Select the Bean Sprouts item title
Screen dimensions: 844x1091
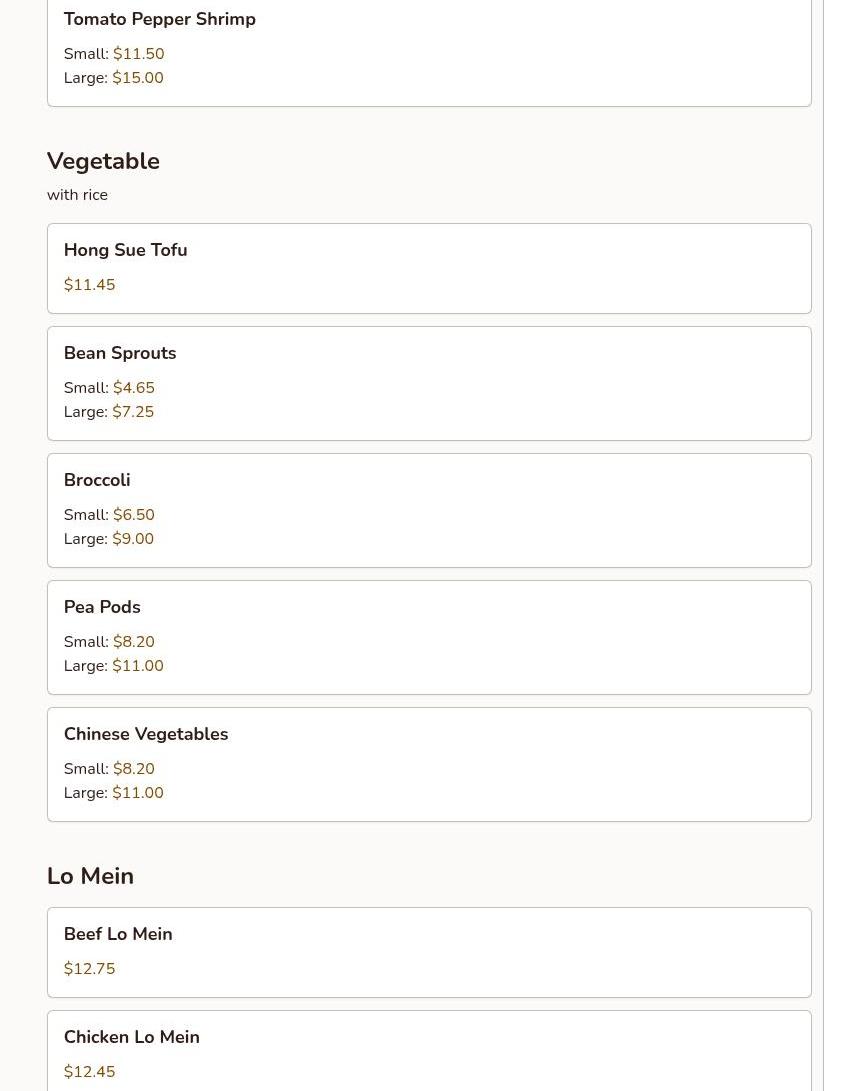point(119,353)
